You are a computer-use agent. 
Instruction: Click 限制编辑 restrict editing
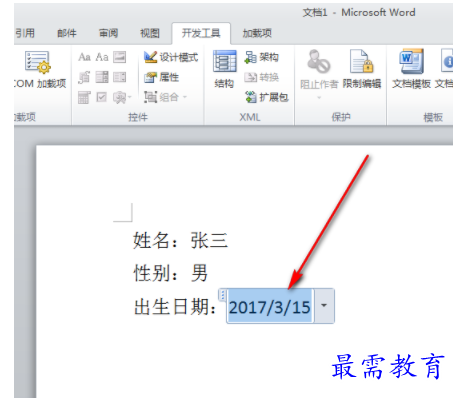[362, 69]
